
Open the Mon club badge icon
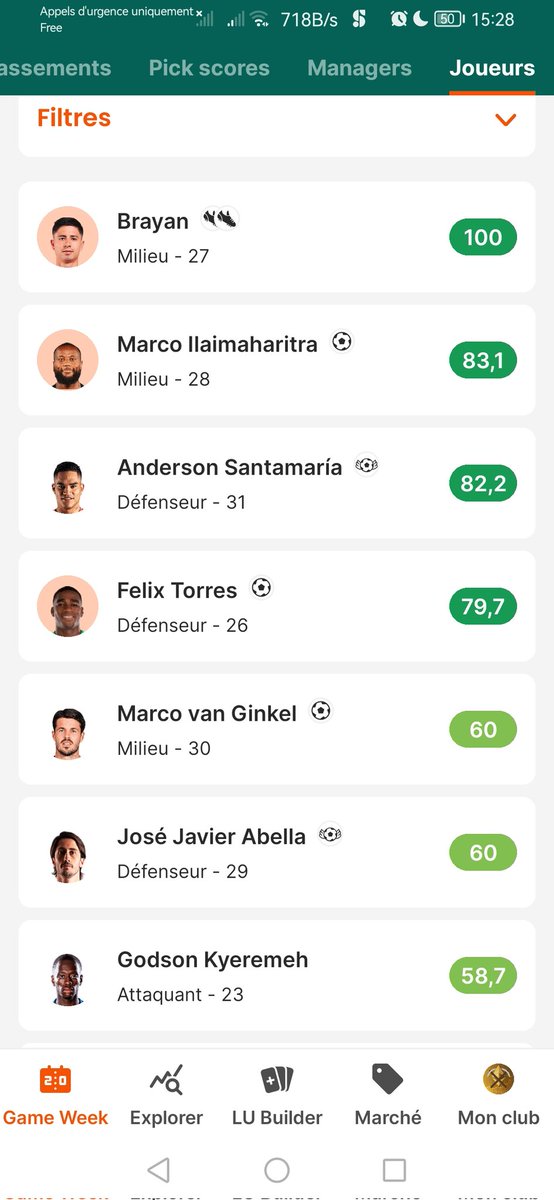point(498,1080)
